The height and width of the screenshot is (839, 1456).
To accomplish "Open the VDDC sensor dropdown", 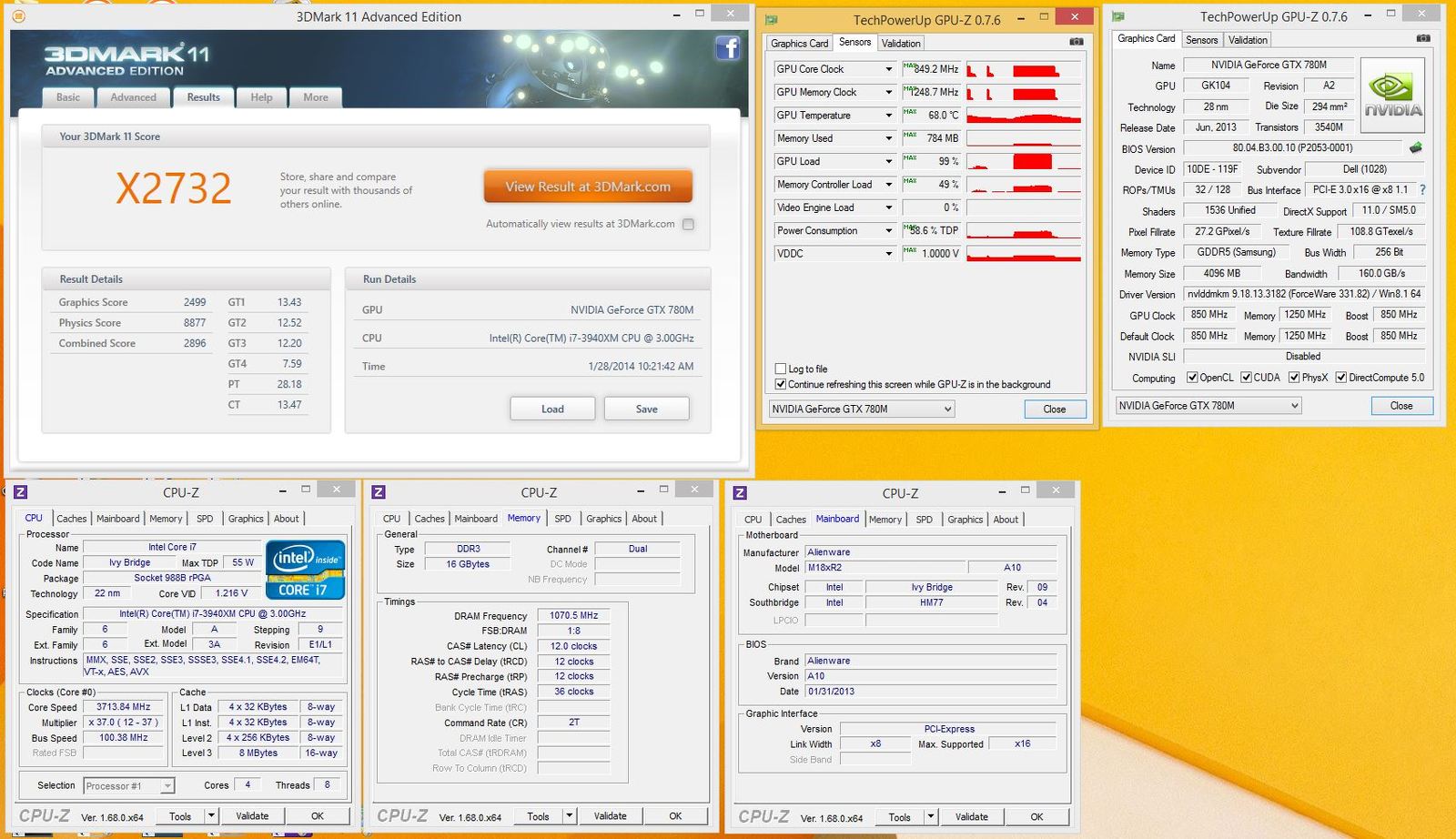I will click(x=889, y=254).
